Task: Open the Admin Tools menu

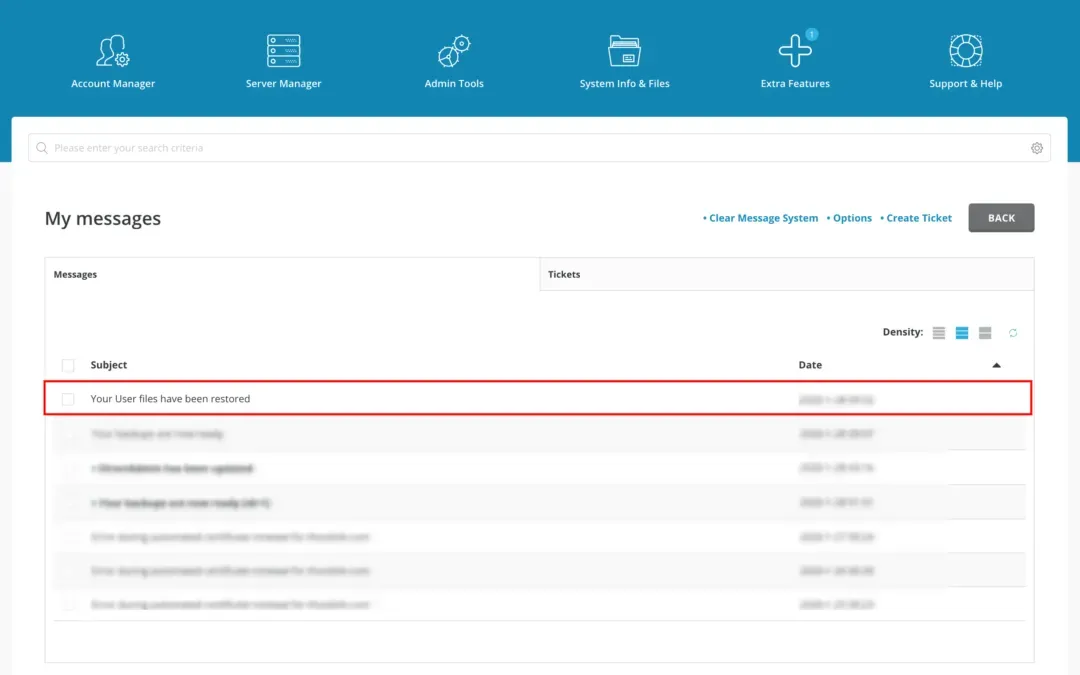Action: 454,61
